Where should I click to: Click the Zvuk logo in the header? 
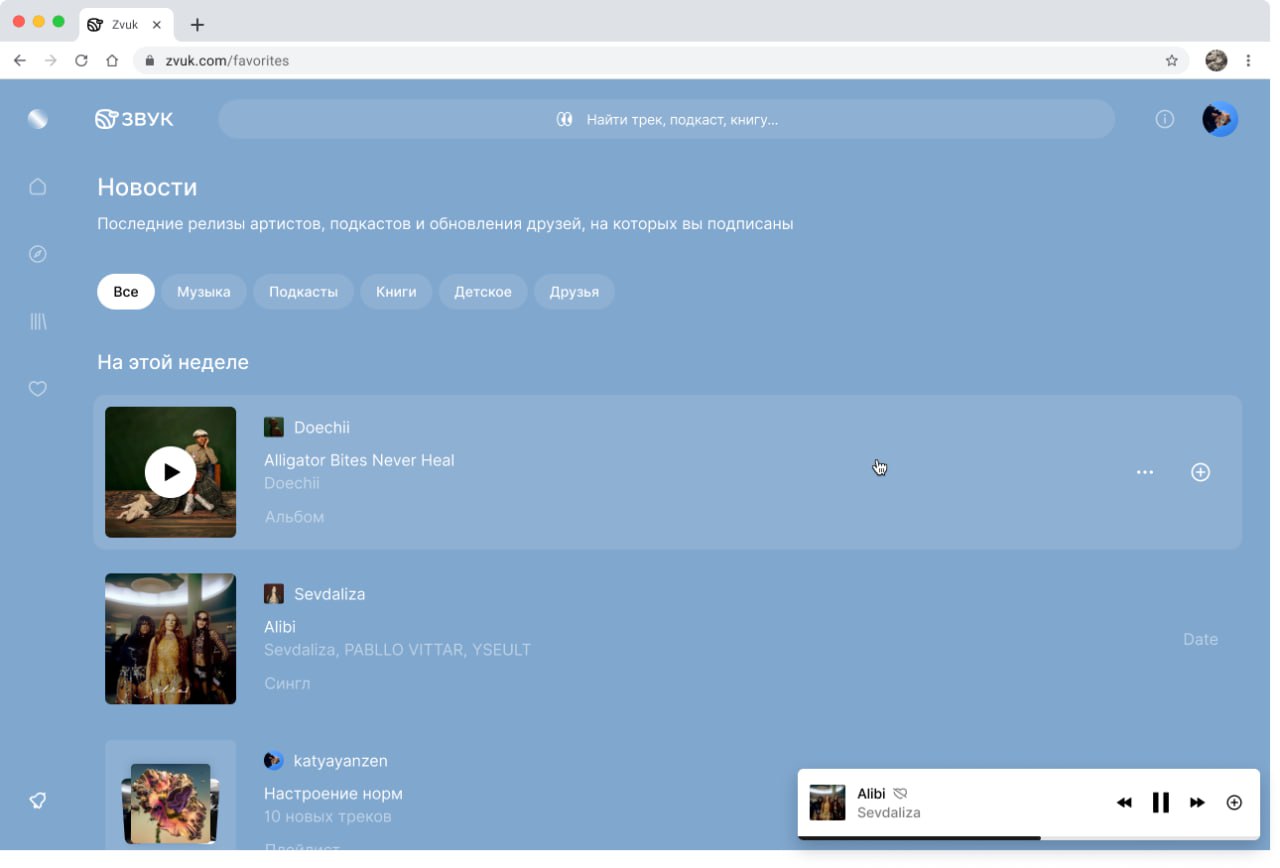[134, 119]
